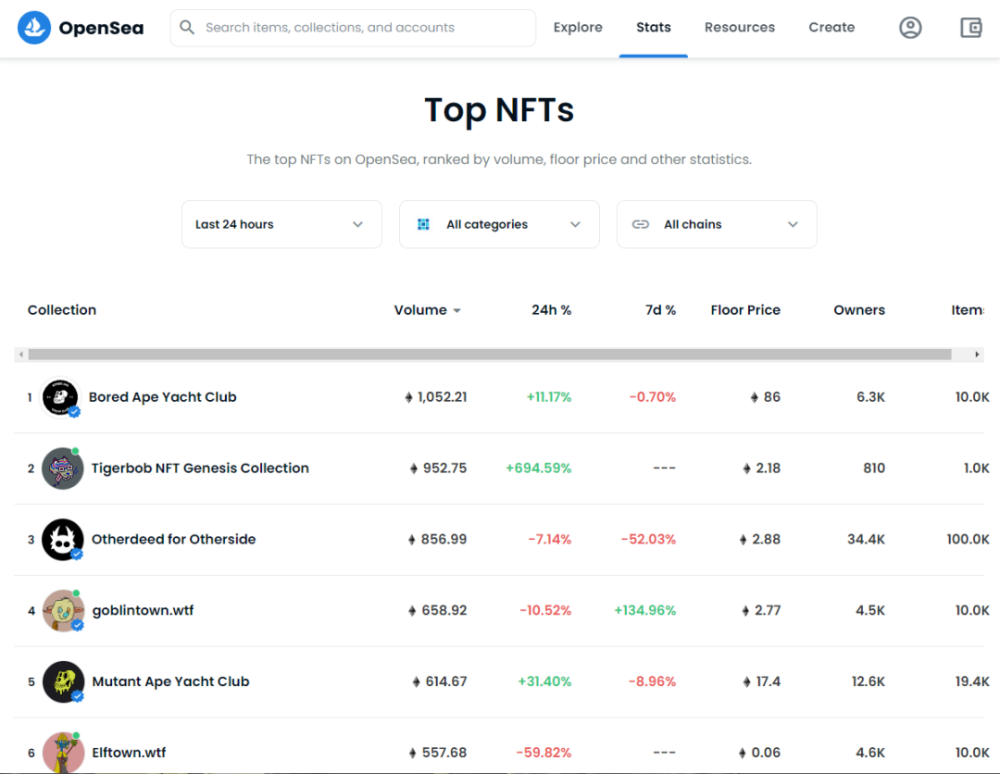This screenshot has width=1000, height=774.
Task: Click Mutant Ape Yacht Club avatar
Action: (x=62, y=682)
